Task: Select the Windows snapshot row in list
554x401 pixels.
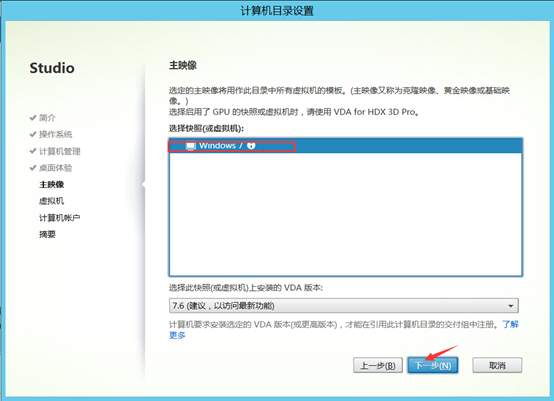Action: click(346, 146)
